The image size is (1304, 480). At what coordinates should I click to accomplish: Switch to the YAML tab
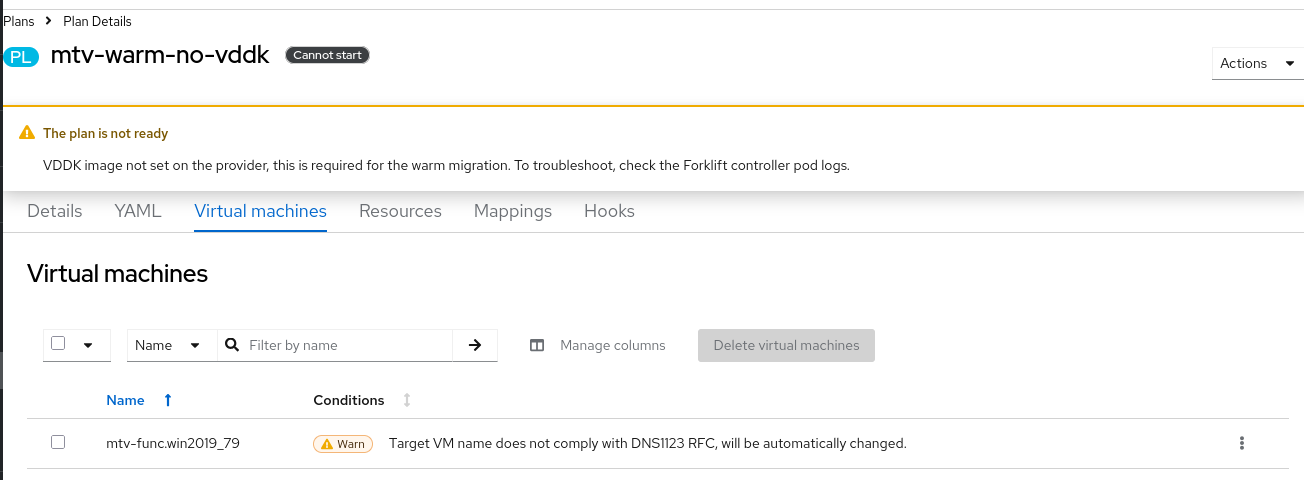point(138,211)
